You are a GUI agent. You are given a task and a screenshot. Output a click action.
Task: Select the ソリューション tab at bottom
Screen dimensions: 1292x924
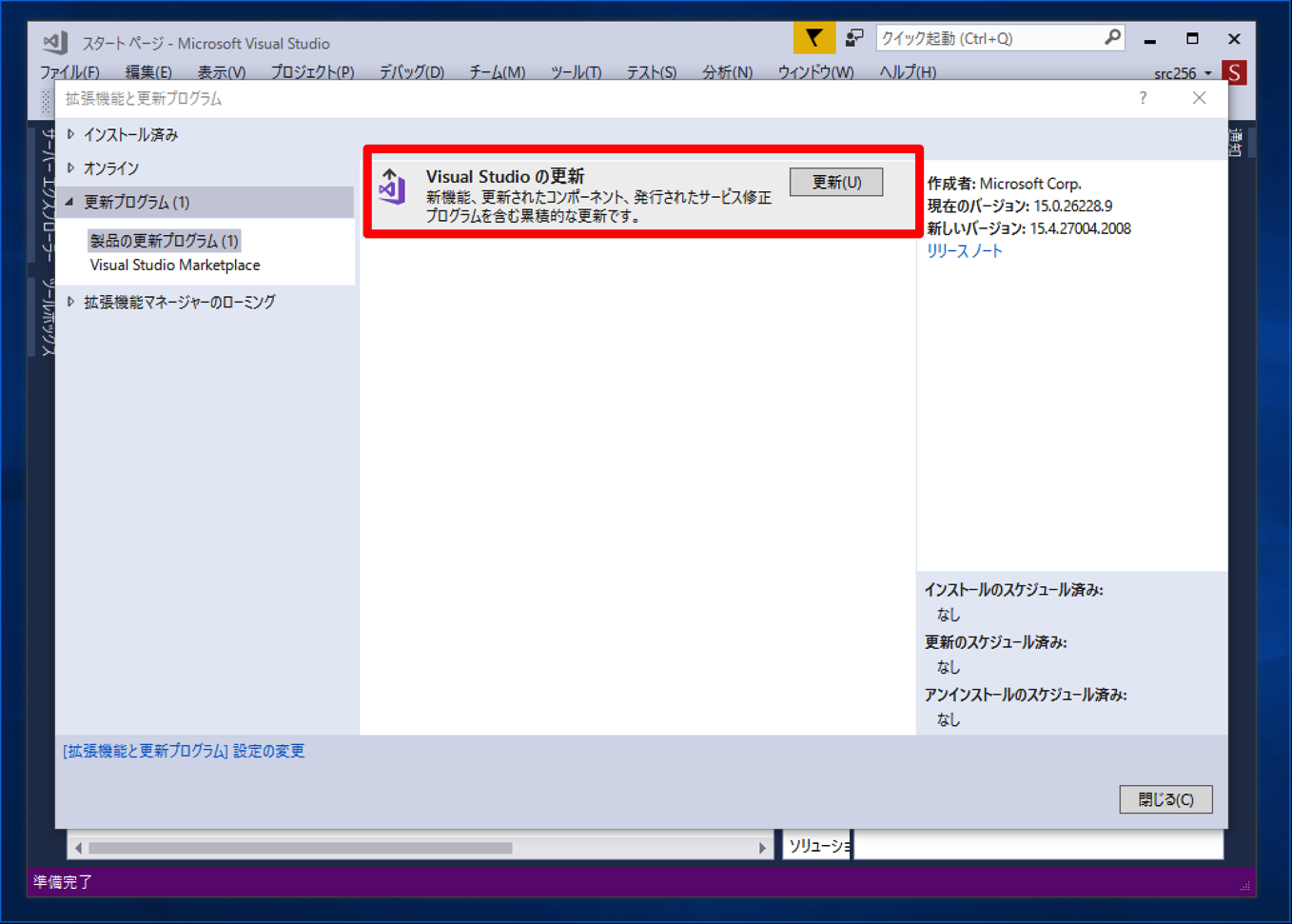[x=818, y=845]
